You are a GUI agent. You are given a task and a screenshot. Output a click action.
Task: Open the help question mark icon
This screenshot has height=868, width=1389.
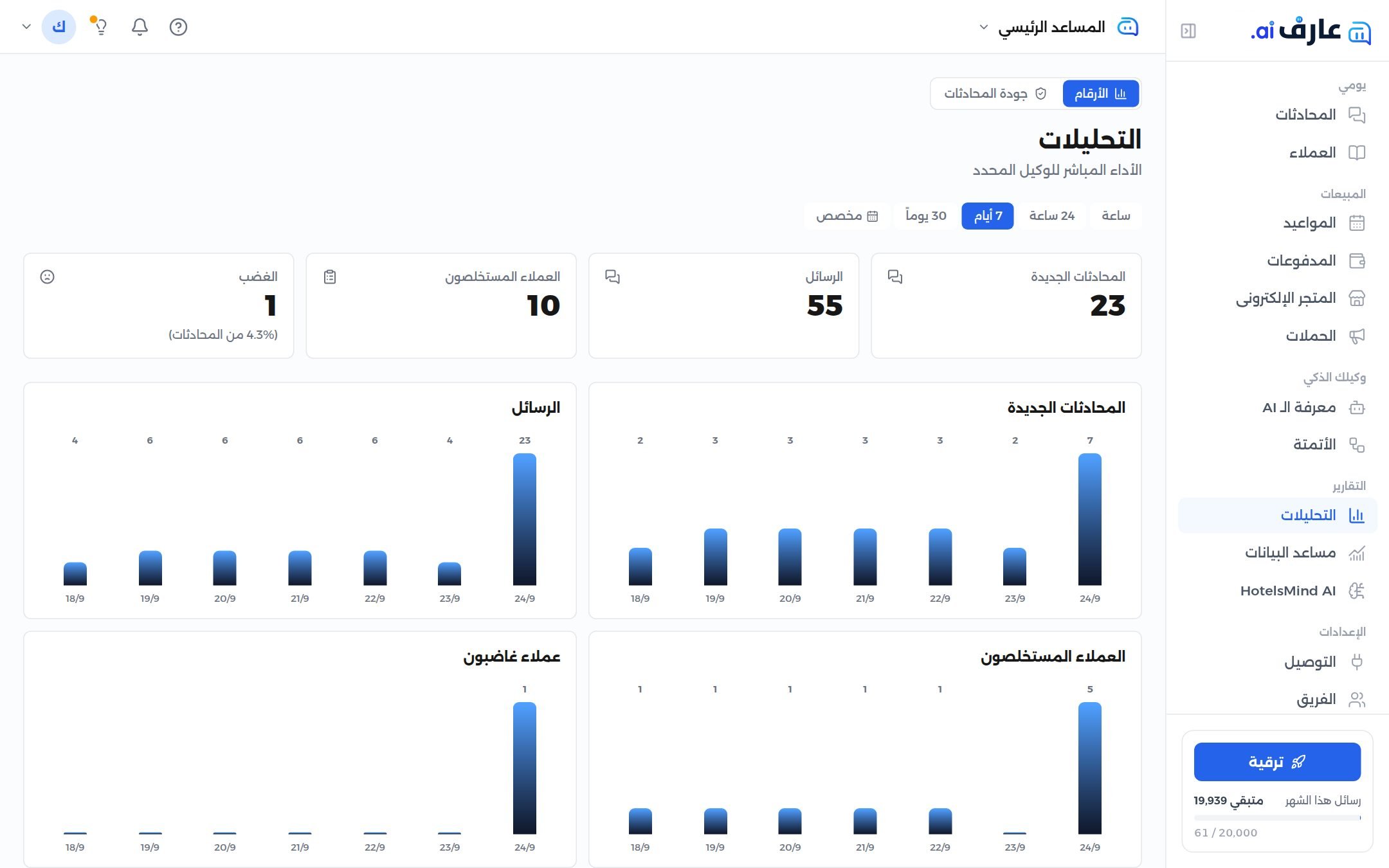click(x=178, y=27)
